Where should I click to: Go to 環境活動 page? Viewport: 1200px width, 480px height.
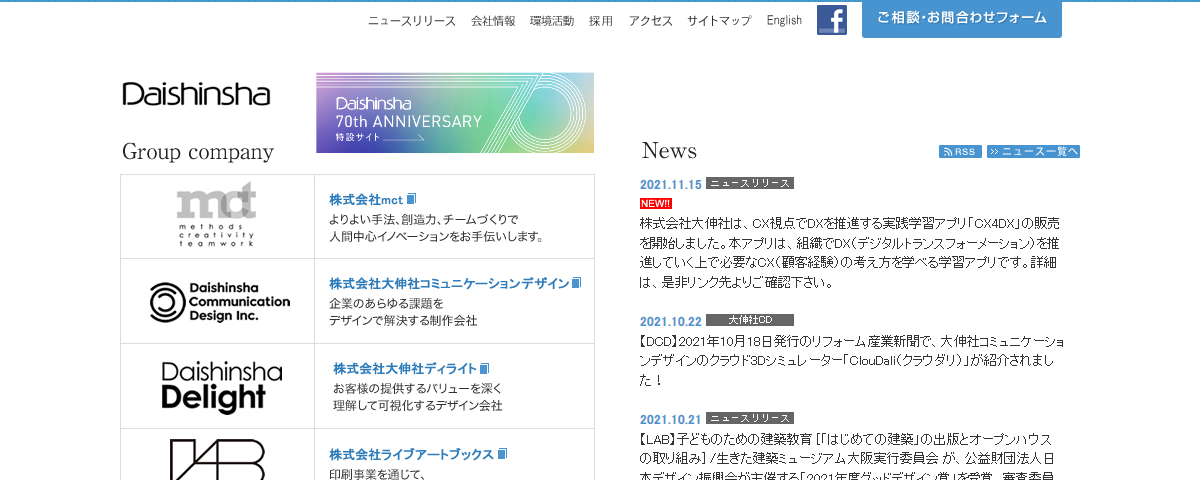552,21
